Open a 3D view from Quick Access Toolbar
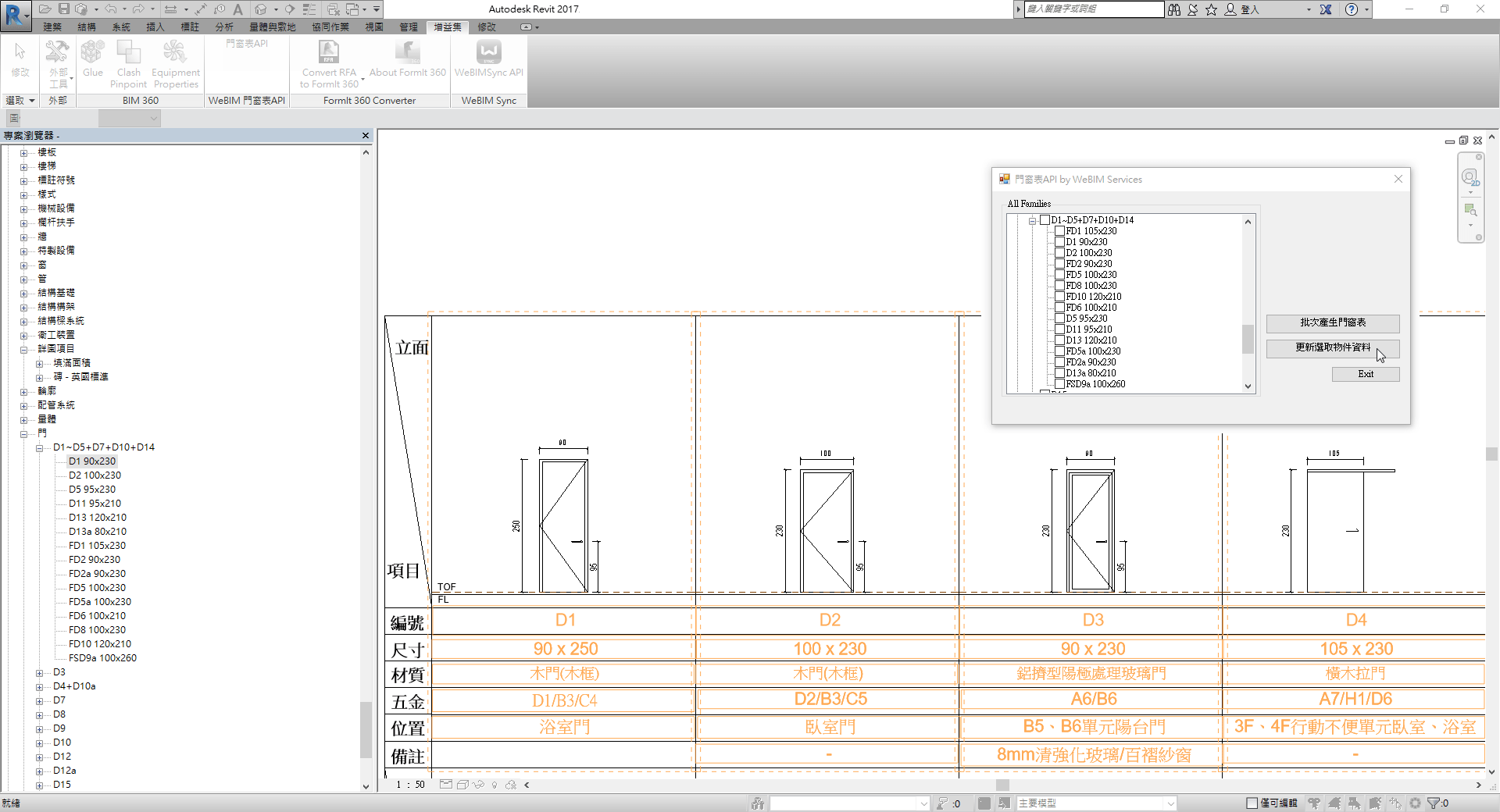This screenshot has width=1500, height=812. 262,9
